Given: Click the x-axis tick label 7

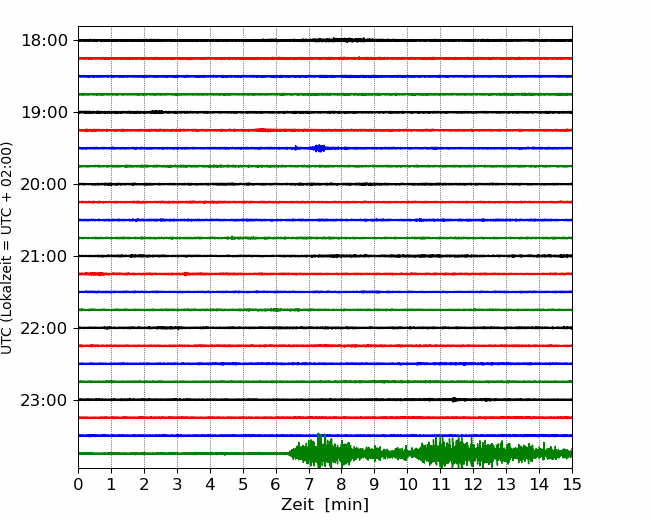Looking at the screenshot, I should click(309, 484).
